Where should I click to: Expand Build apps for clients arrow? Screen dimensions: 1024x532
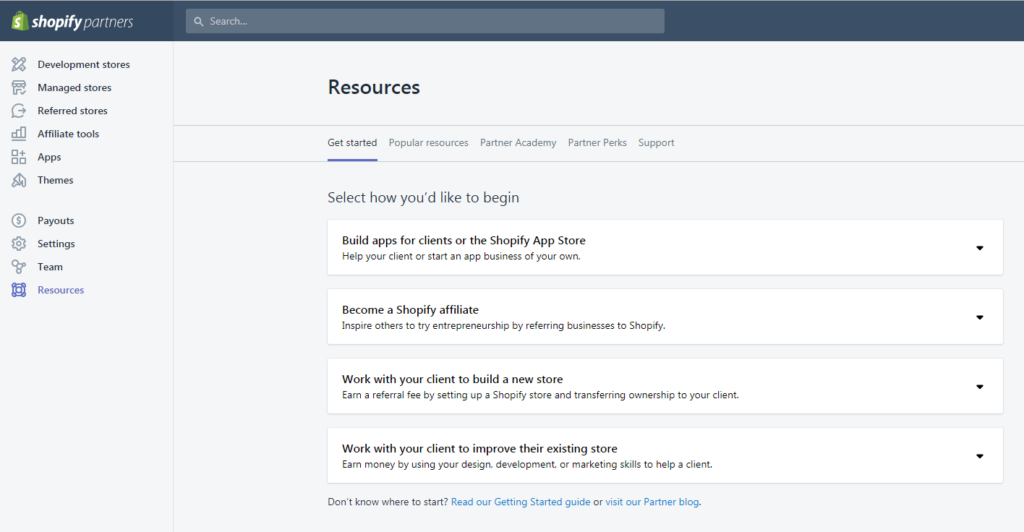[x=980, y=248]
